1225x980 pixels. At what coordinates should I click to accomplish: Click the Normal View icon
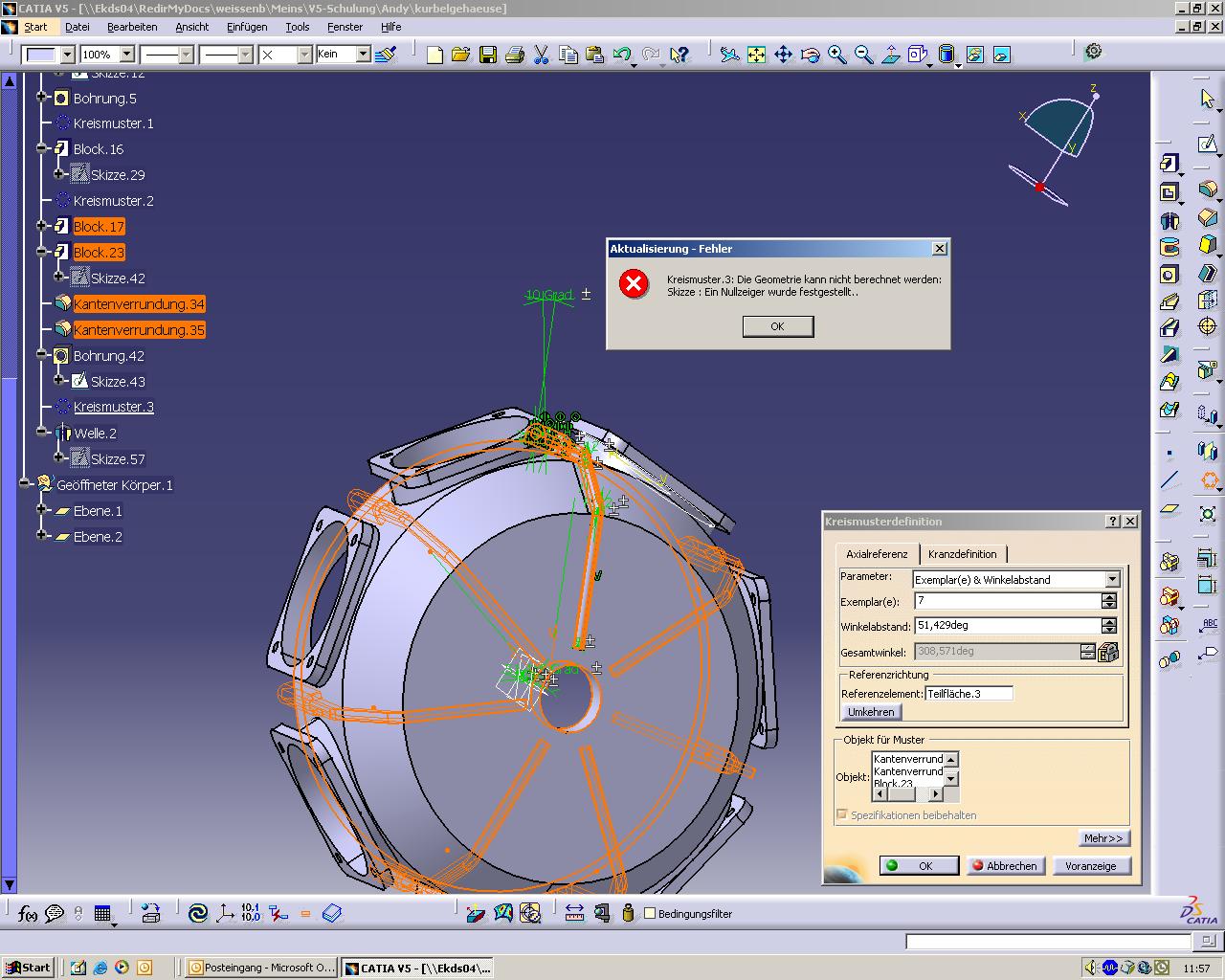point(890,55)
